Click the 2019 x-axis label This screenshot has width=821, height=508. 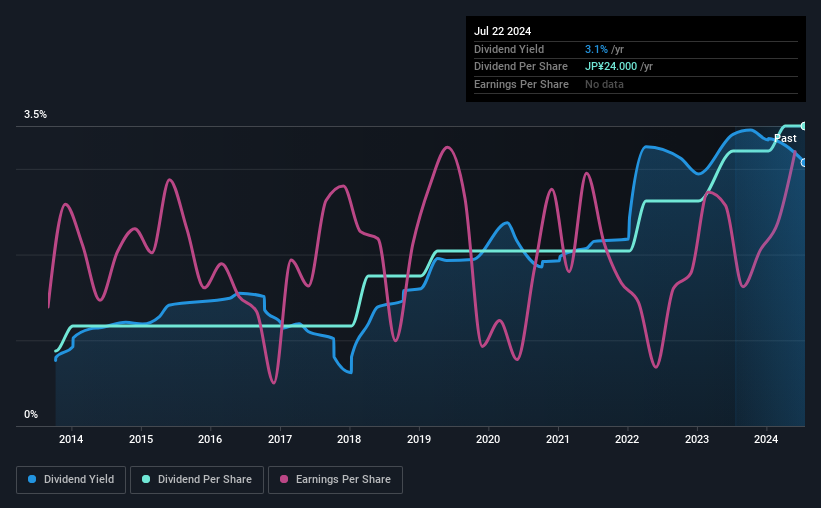coord(419,439)
